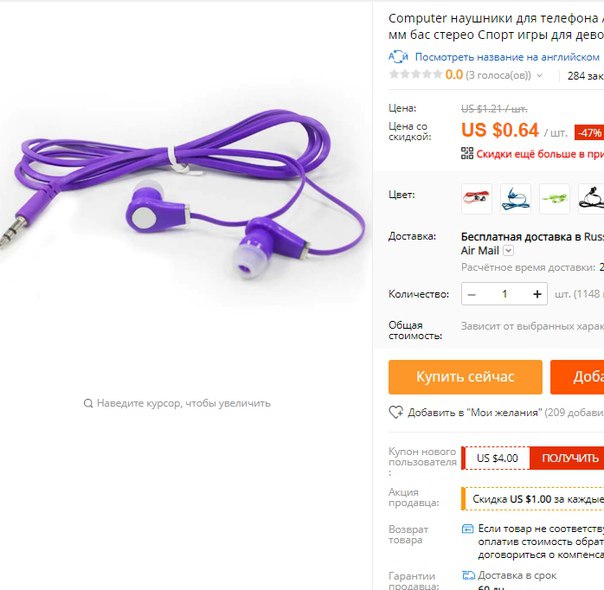Expand the rating votes dropdown arrow
Screen dimensions: 604x590
[539, 75]
